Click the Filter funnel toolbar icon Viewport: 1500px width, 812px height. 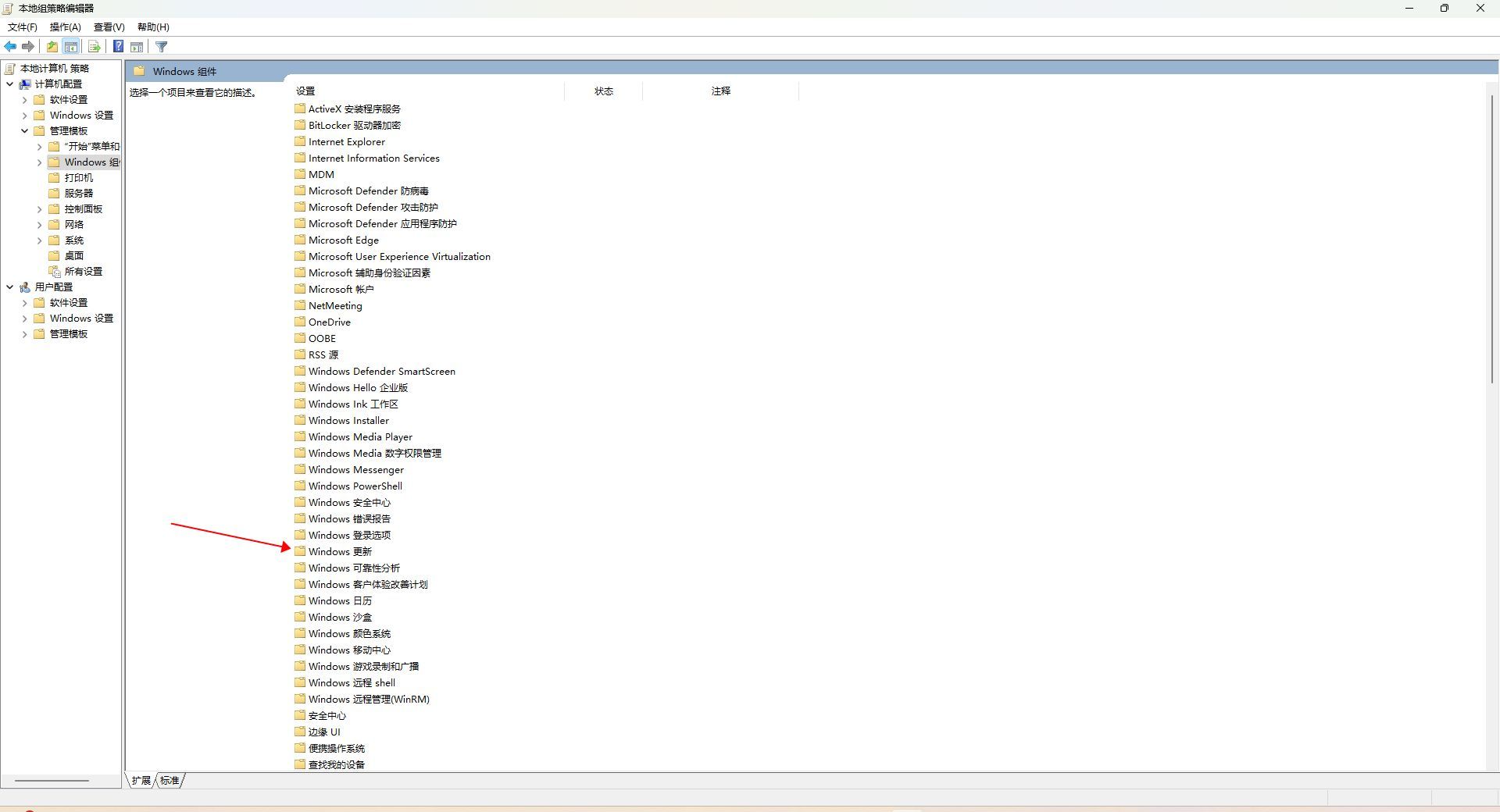coord(162,47)
